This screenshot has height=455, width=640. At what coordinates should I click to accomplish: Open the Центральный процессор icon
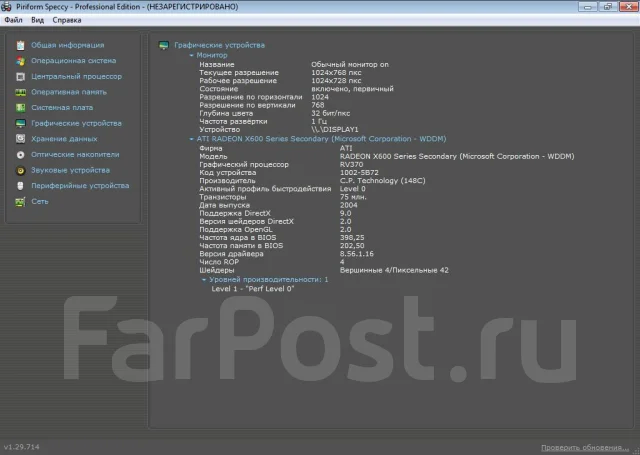click(x=20, y=77)
